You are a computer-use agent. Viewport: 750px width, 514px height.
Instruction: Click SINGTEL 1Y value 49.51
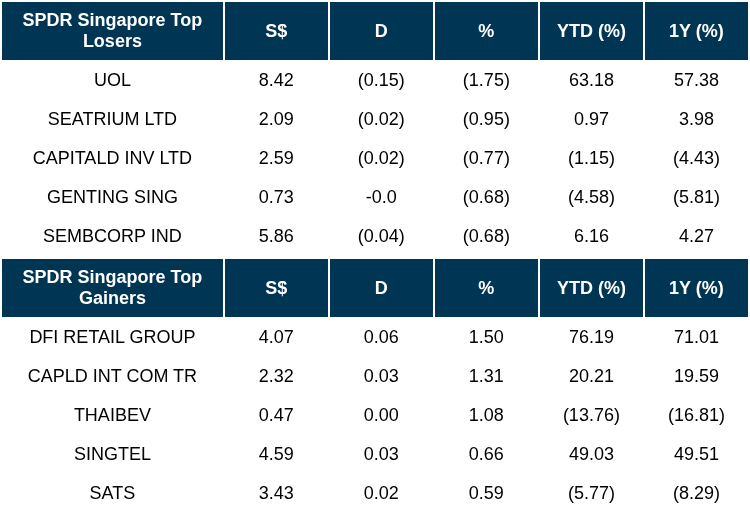[x=696, y=454]
